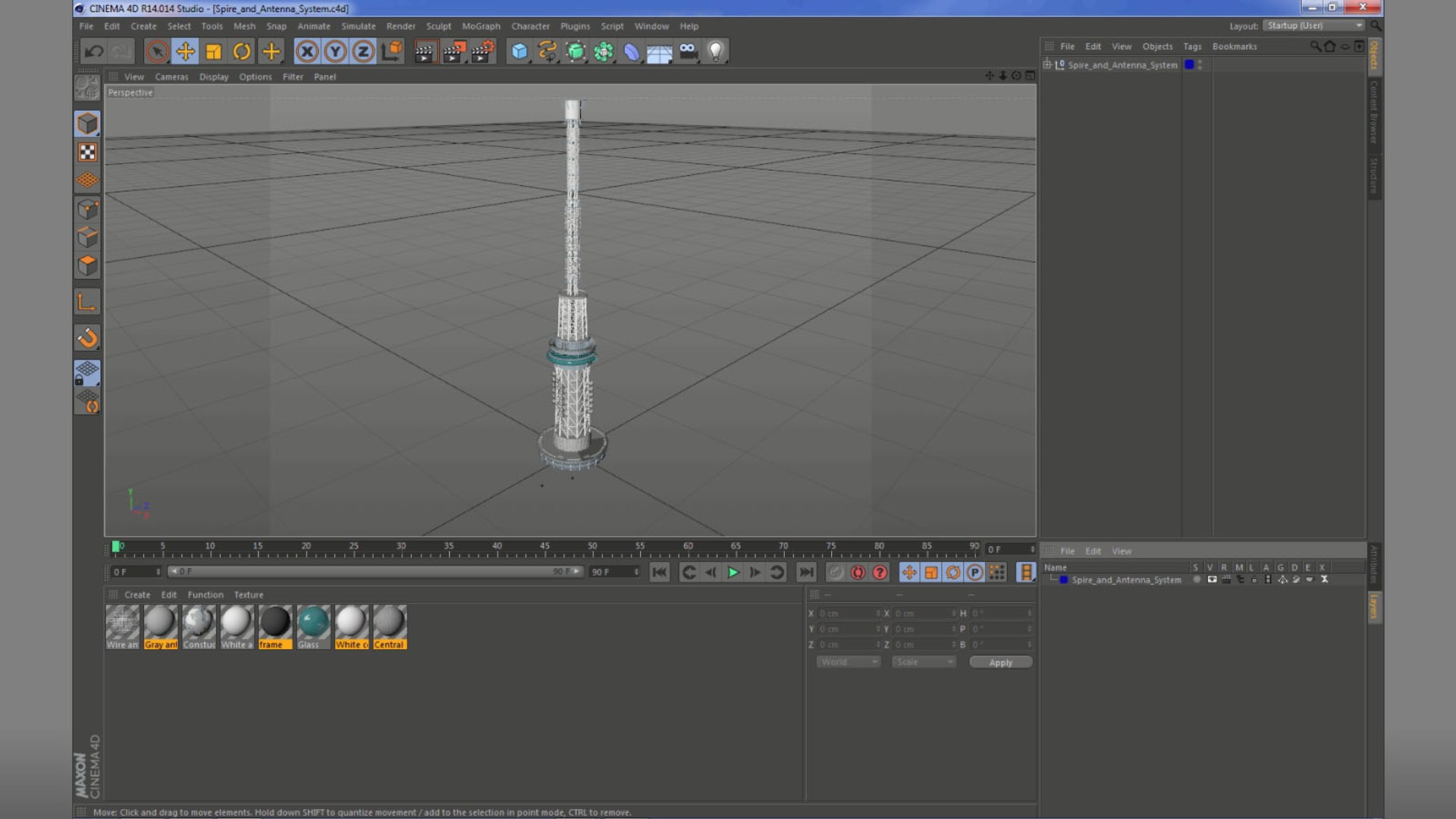
Task: Enable the Snap magnet icon
Action: click(87, 337)
